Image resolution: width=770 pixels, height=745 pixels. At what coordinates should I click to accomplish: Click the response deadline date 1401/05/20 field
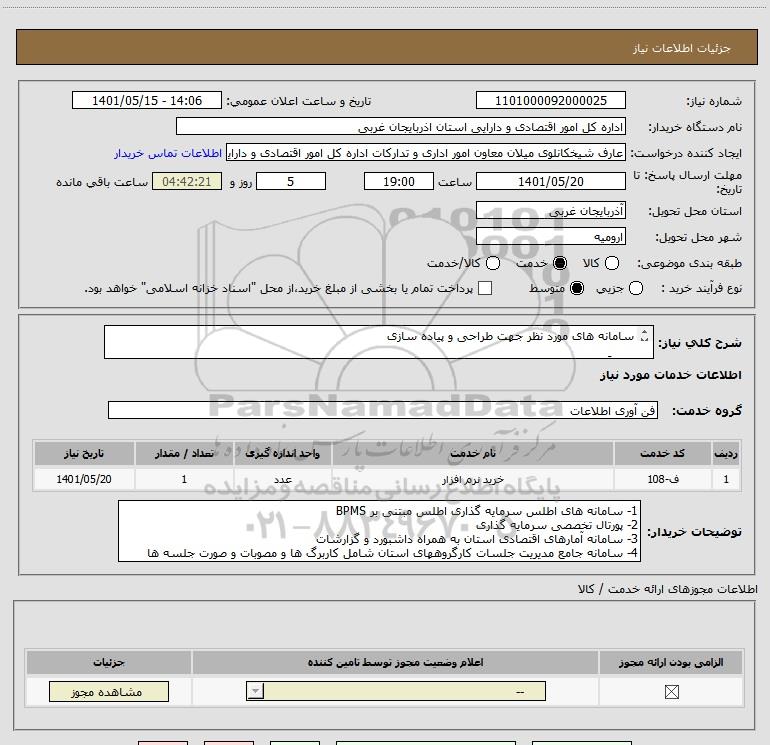(550, 181)
